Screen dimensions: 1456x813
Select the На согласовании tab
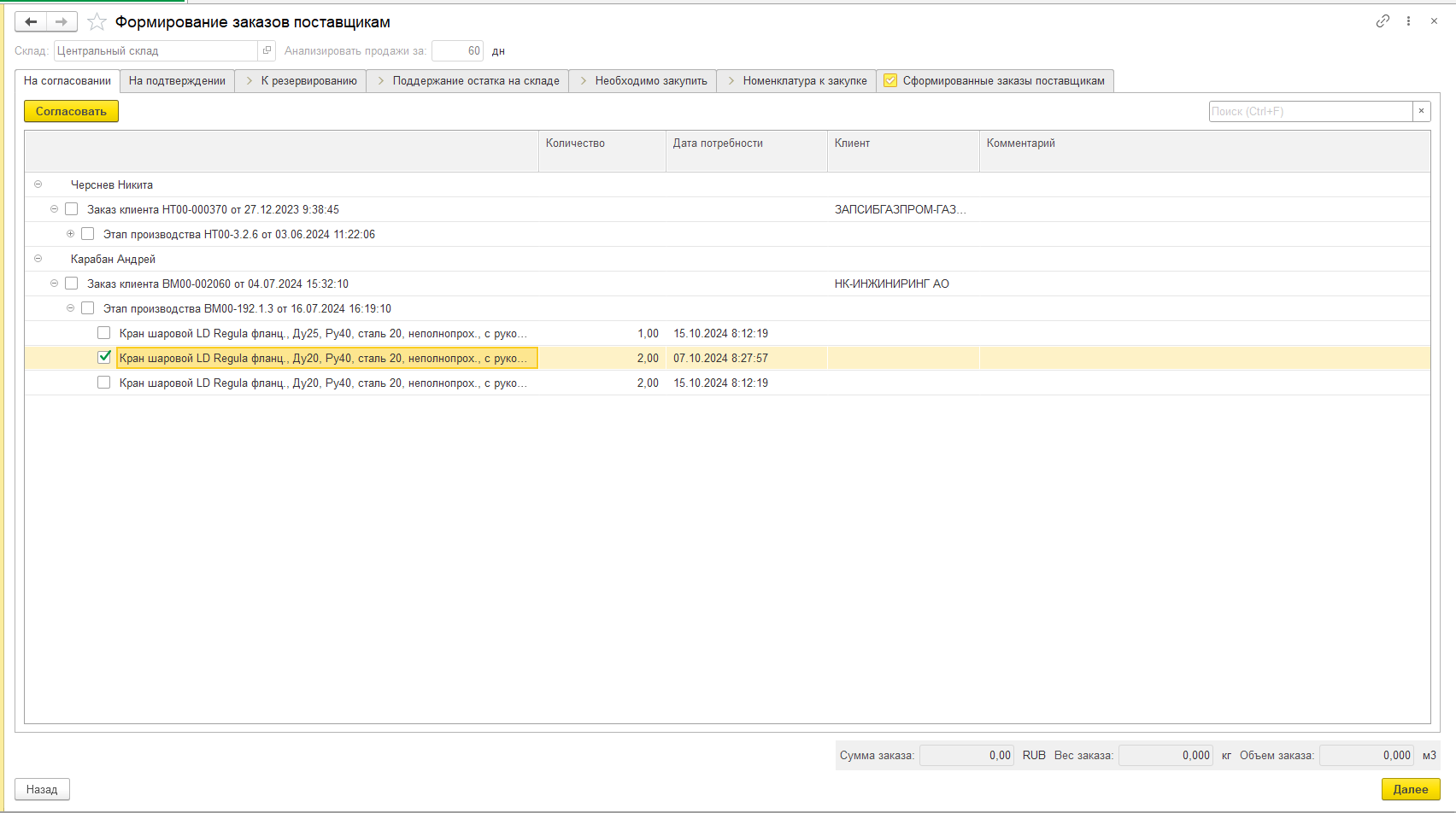[68, 80]
